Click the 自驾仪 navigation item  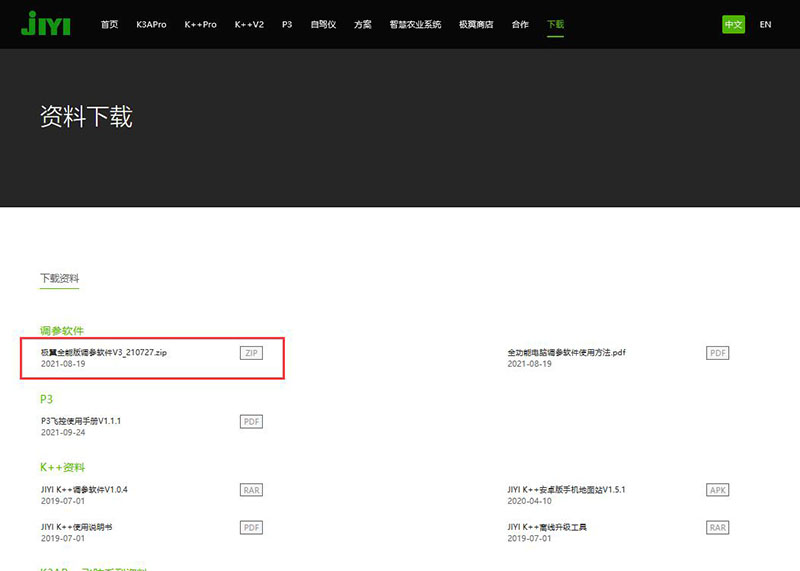pos(324,24)
